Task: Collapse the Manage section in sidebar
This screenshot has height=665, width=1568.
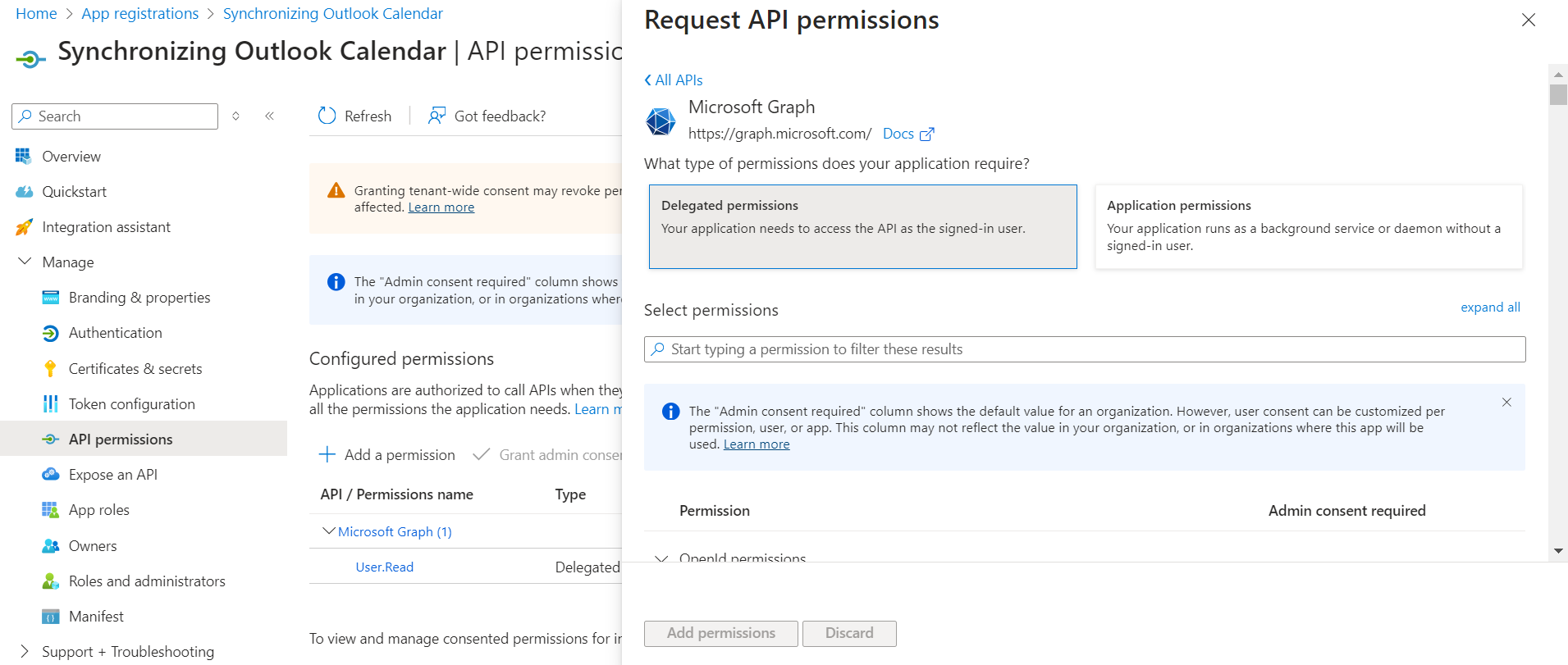Action: tap(25, 262)
